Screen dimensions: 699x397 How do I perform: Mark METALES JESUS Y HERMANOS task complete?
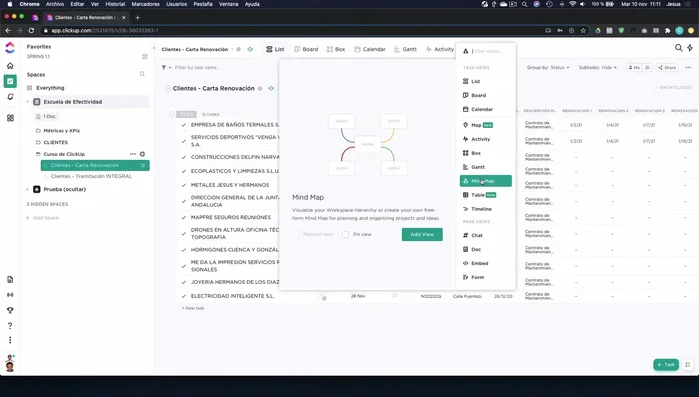(184, 185)
